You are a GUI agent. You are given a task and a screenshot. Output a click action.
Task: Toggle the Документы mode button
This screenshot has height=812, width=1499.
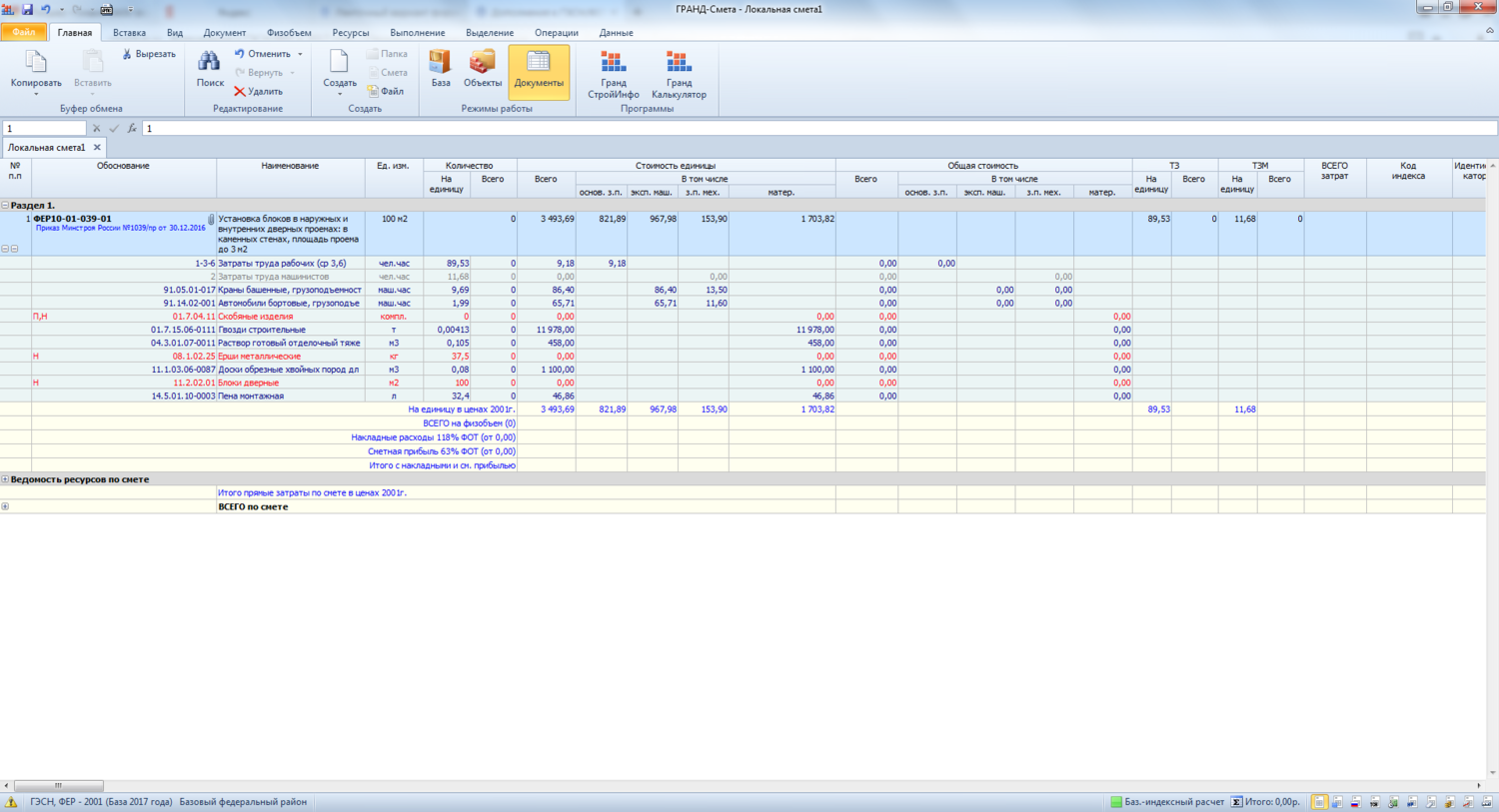tap(539, 71)
